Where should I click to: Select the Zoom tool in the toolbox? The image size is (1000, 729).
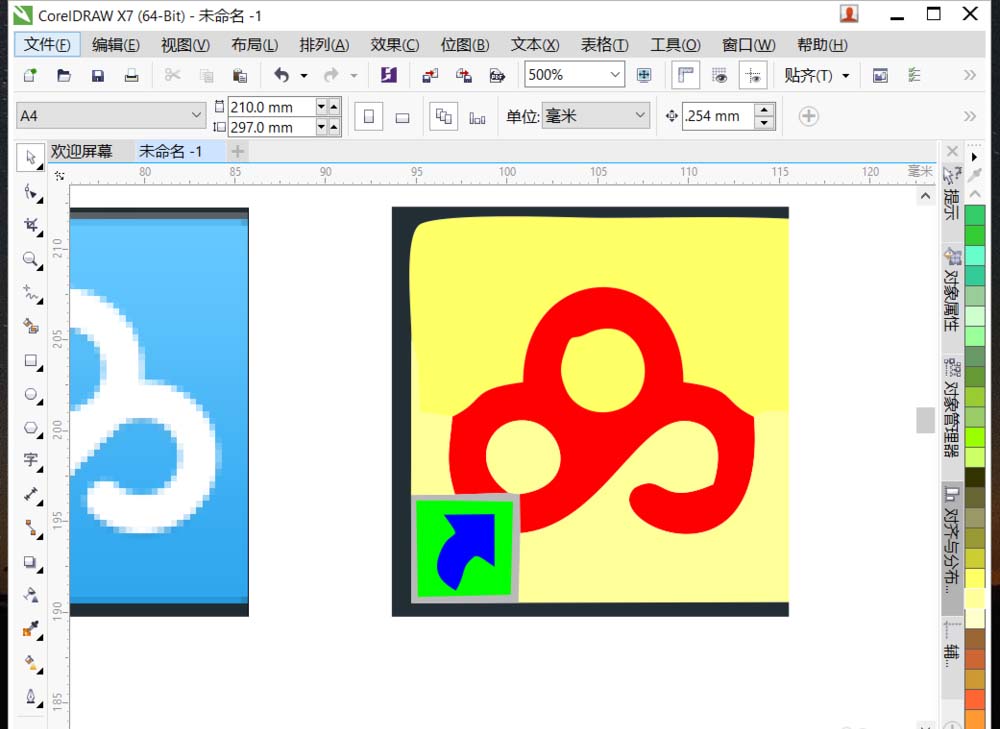click(31, 259)
